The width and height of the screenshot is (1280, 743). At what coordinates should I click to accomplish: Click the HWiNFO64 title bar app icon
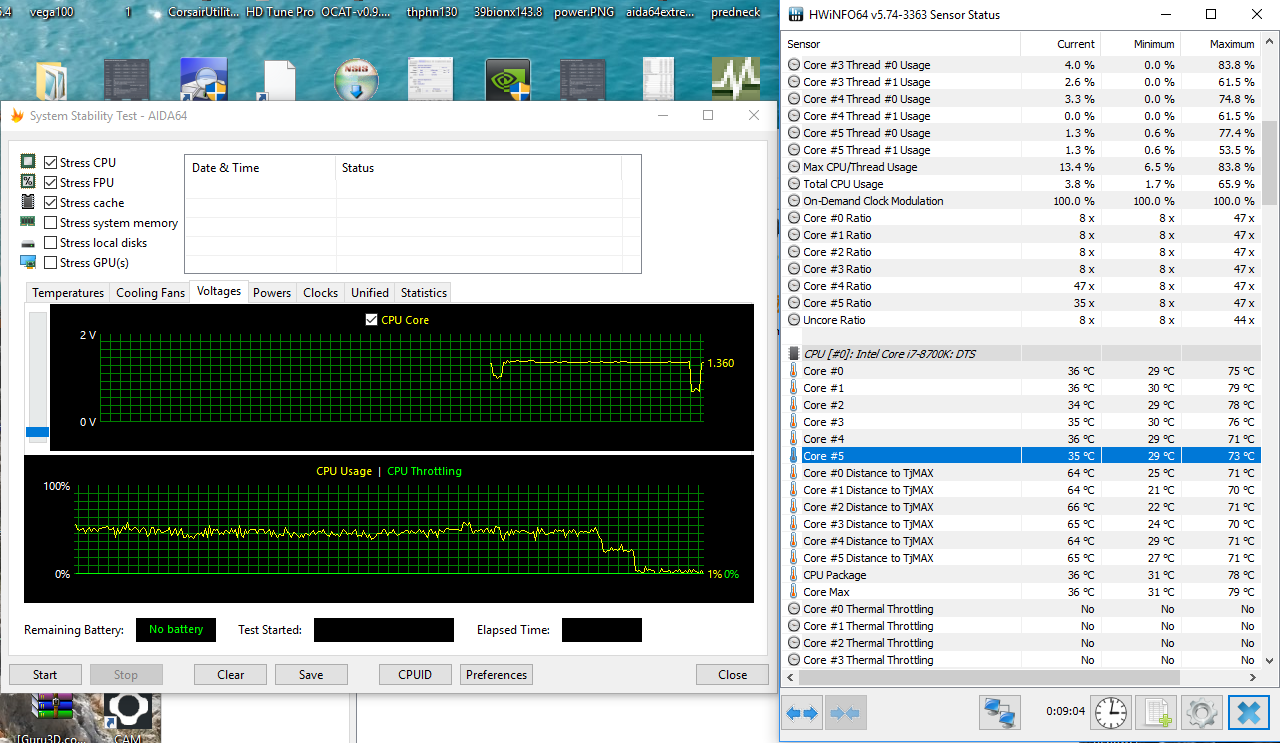(x=796, y=15)
